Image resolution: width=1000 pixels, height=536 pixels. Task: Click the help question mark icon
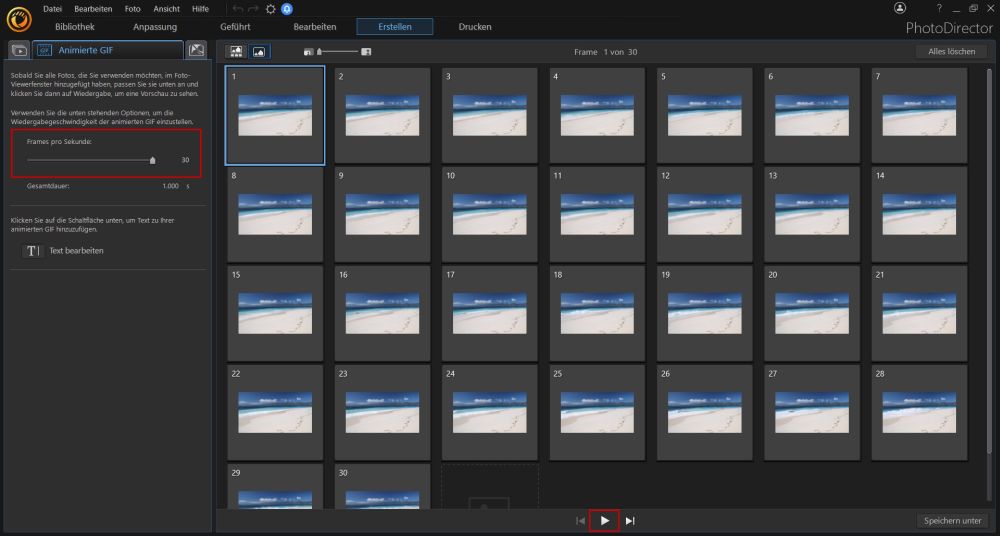tap(938, 8)
